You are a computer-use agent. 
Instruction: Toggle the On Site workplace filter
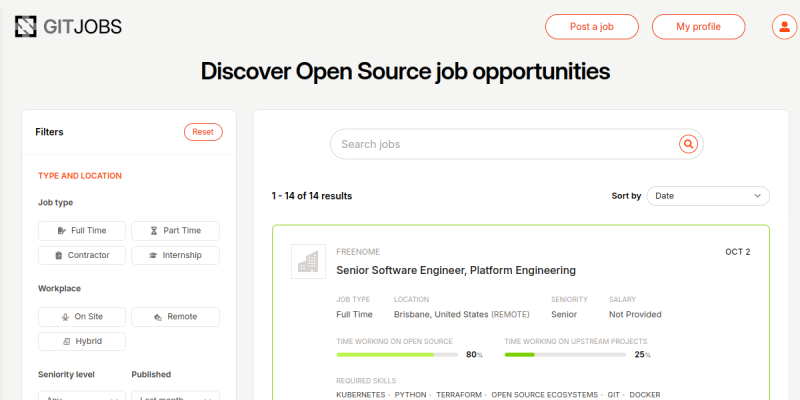(x=82, y=317)
